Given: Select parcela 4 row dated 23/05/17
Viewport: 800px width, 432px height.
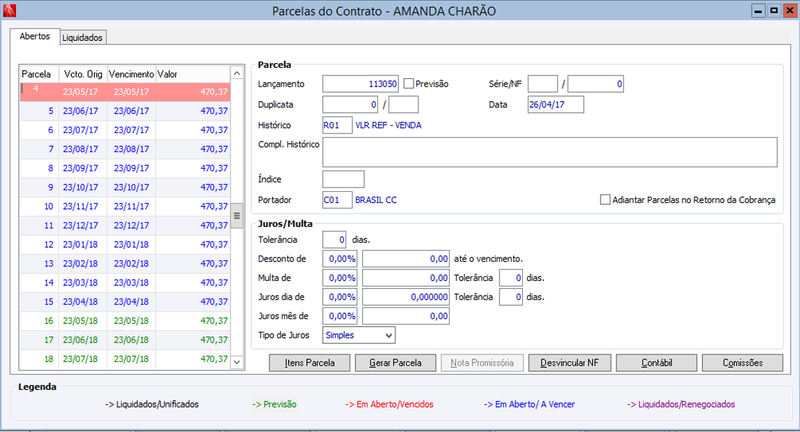Looking at the screenshot, I should coord(125,92).
